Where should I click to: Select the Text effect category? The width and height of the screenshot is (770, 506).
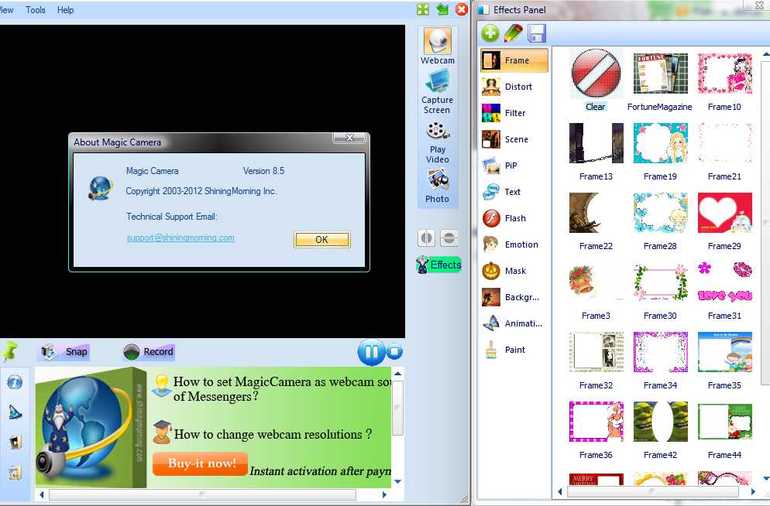click(514, 192)
